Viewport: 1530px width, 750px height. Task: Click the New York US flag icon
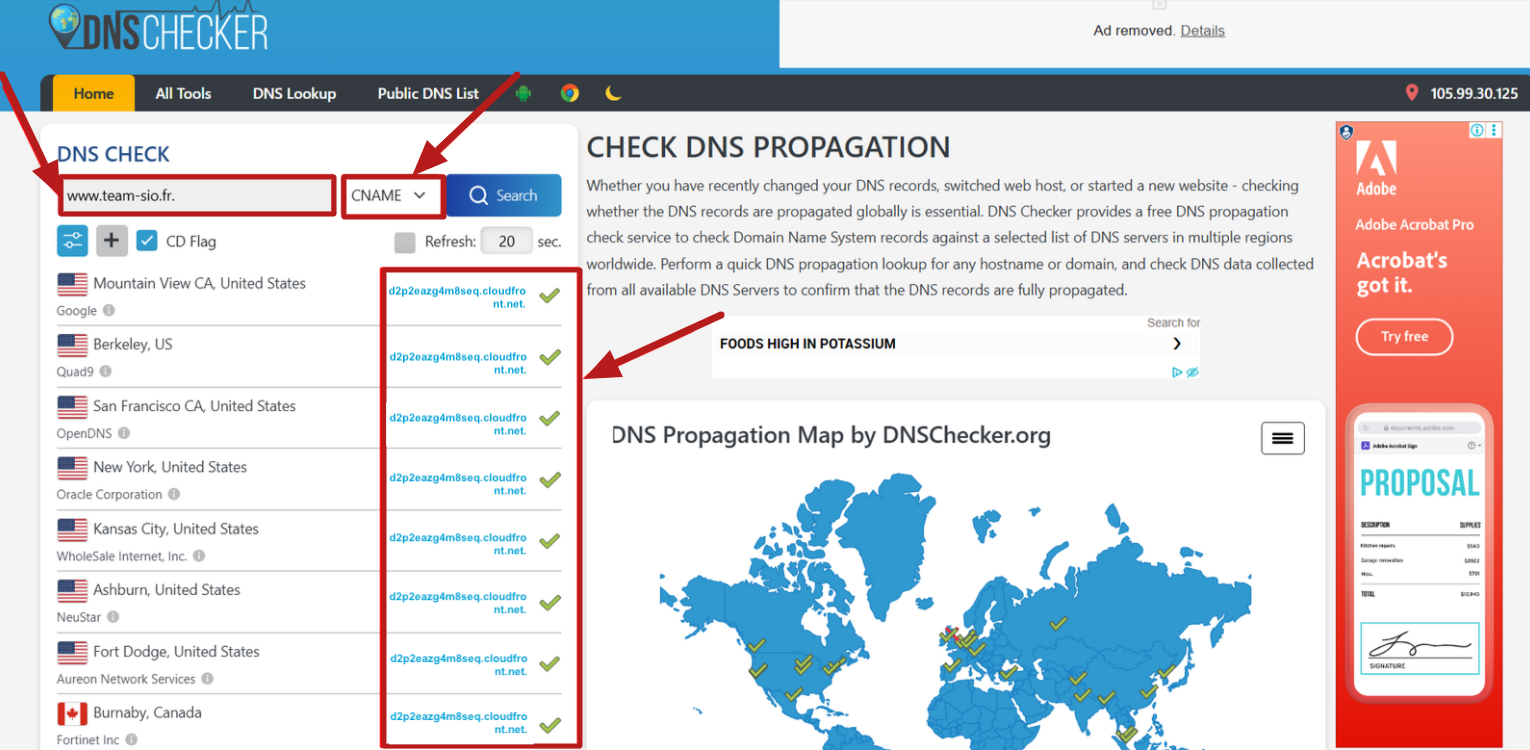pyautogui.click(x=72, y=468)
